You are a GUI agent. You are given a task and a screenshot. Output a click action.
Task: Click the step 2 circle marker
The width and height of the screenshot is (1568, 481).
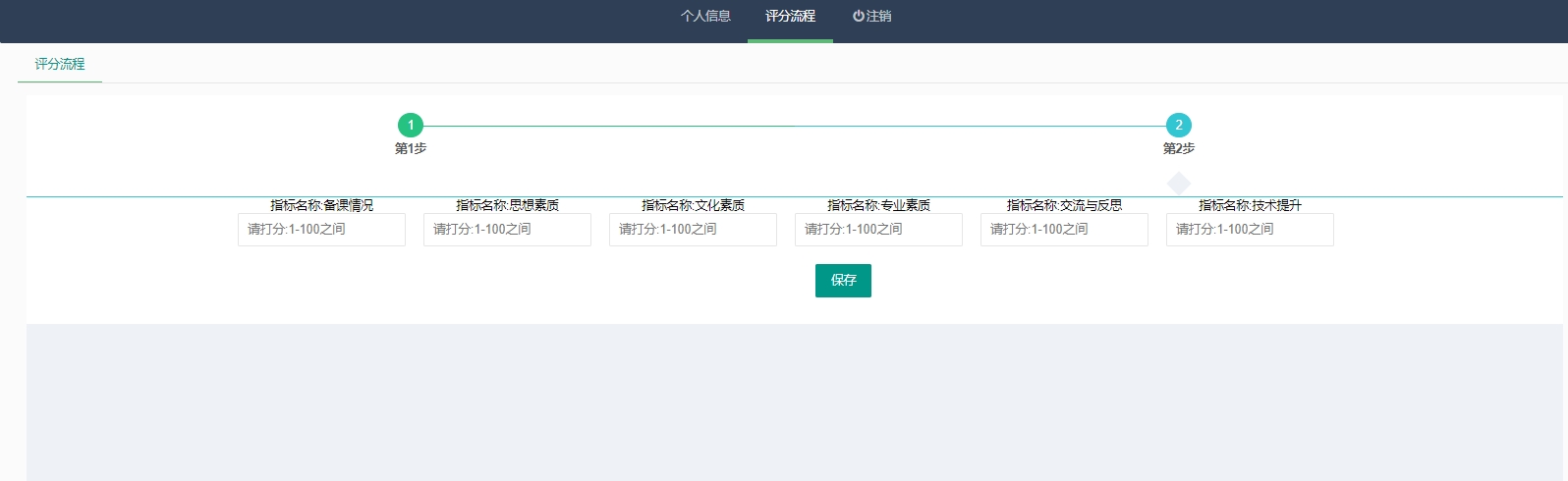coord(1179,126)
